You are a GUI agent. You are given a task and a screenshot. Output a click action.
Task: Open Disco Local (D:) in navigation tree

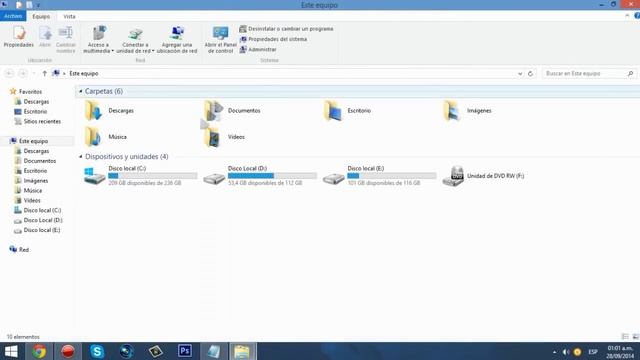[x=38, y=220]
